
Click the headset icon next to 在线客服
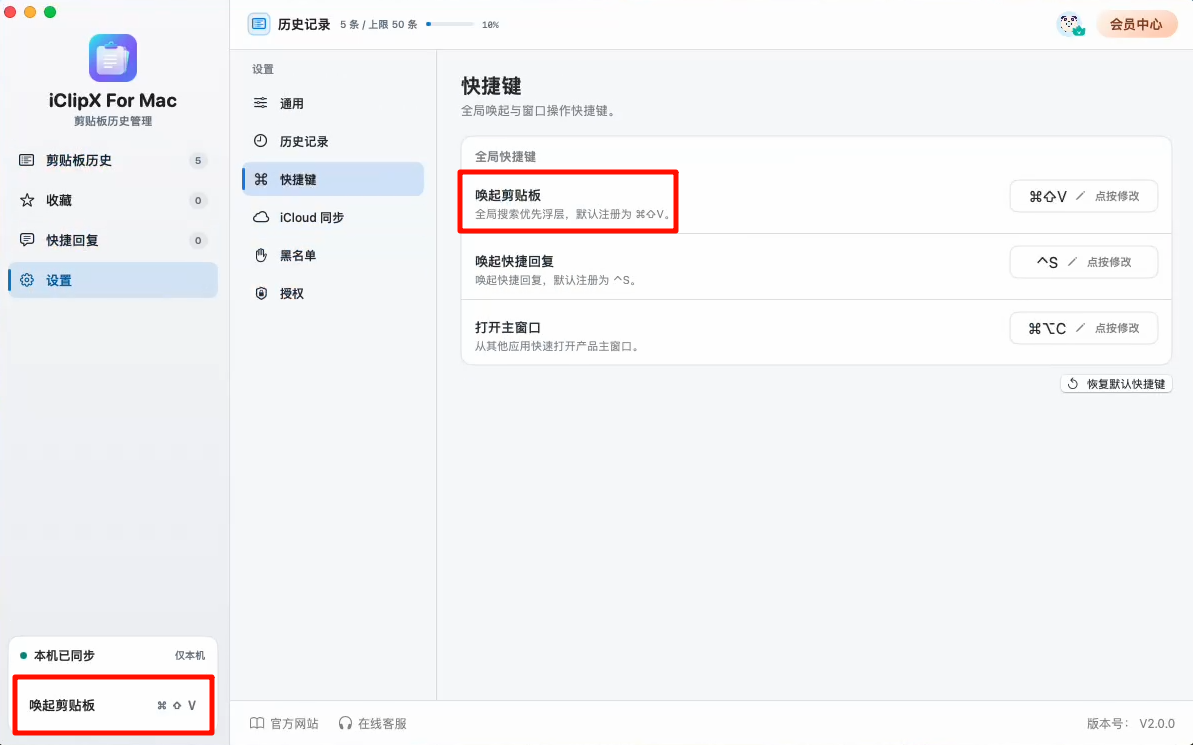pyautogui.click(x=345, y=723)
